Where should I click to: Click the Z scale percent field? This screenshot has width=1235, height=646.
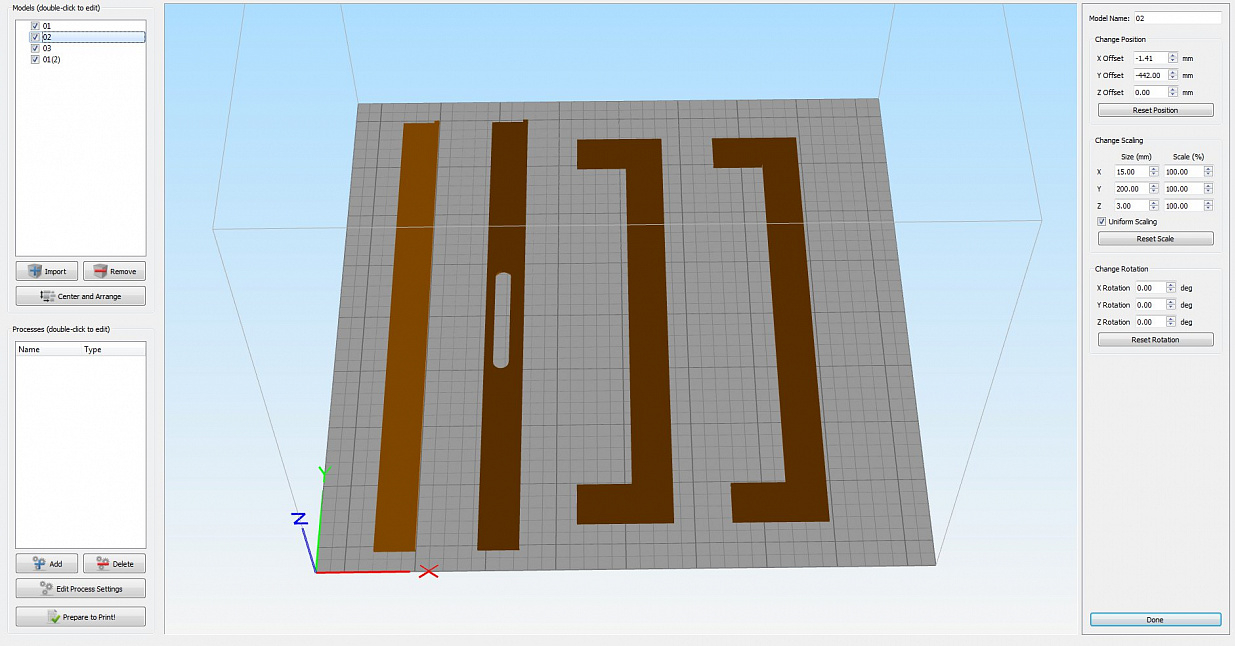click(x=1183, y=206)
